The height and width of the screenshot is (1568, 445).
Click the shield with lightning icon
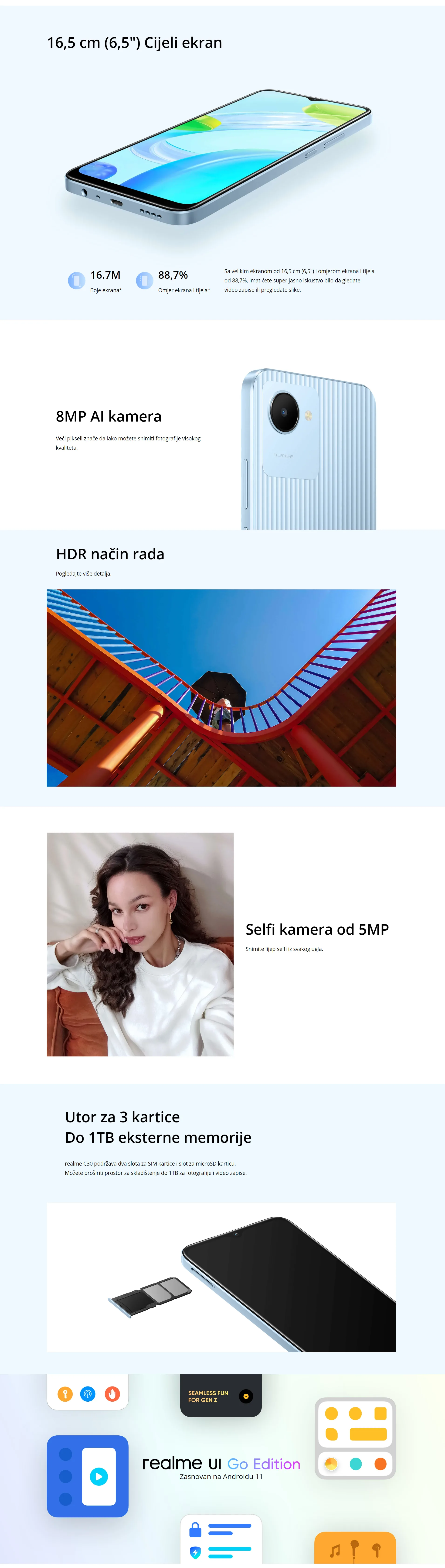point(195,1551)
